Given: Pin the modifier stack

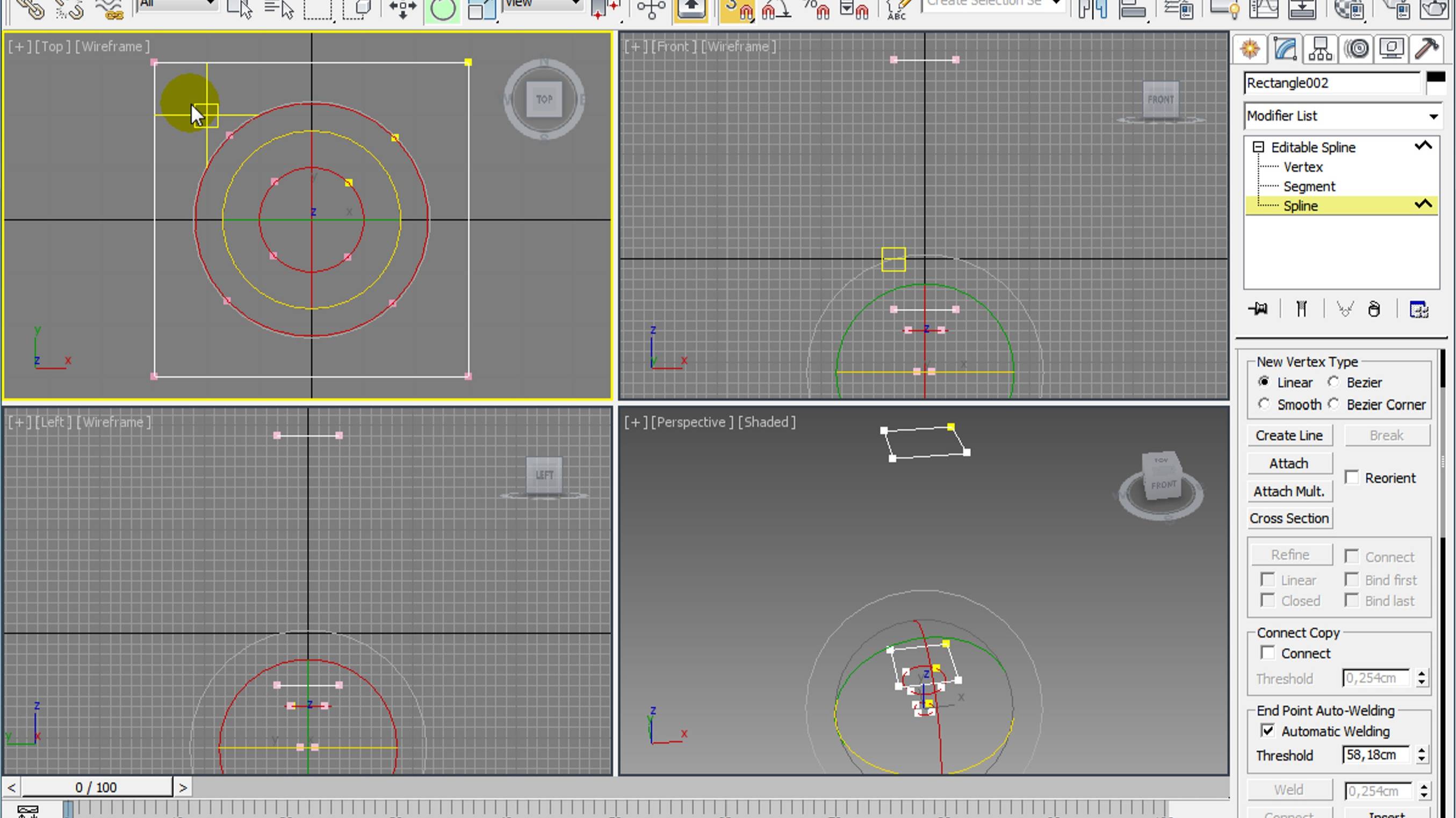Looking at the screenshot, I should pos(1258,308).
